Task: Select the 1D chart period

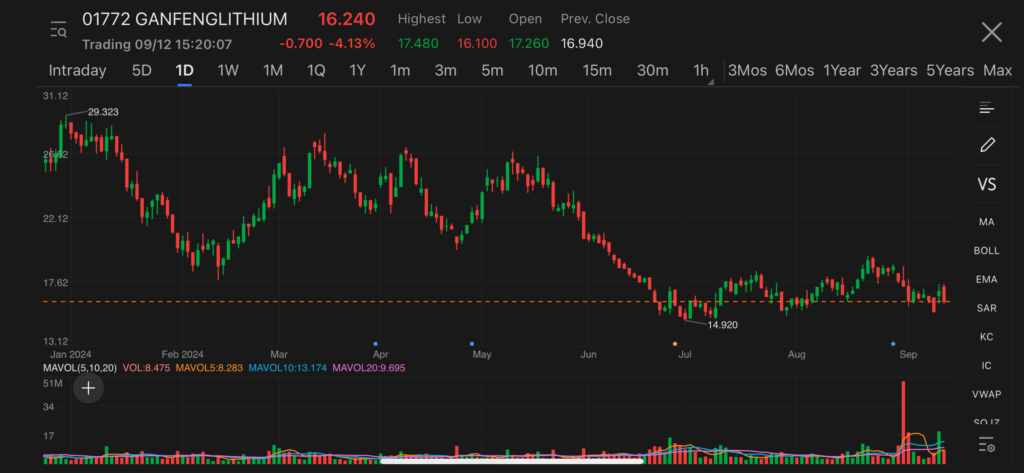Action: (x=185, y=71)
